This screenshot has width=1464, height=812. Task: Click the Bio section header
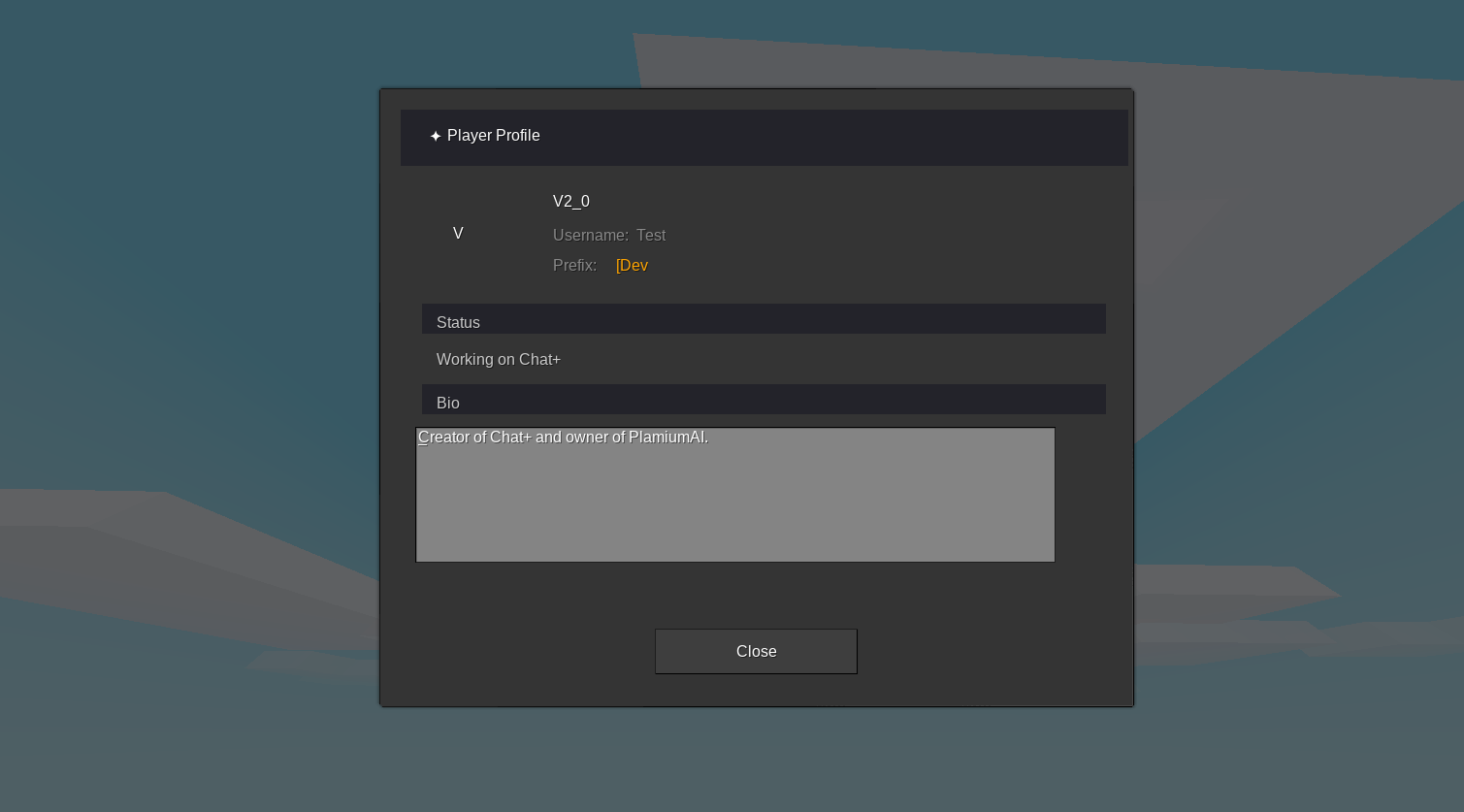tap(448, 403)
